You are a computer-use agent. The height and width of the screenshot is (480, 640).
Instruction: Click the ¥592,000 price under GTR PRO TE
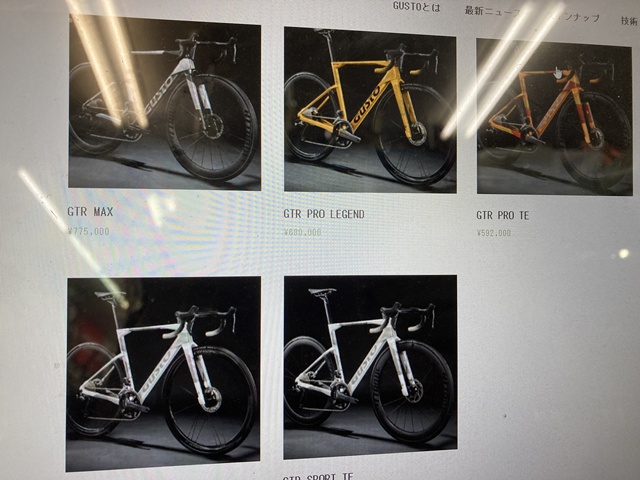[x=493, y=233]
